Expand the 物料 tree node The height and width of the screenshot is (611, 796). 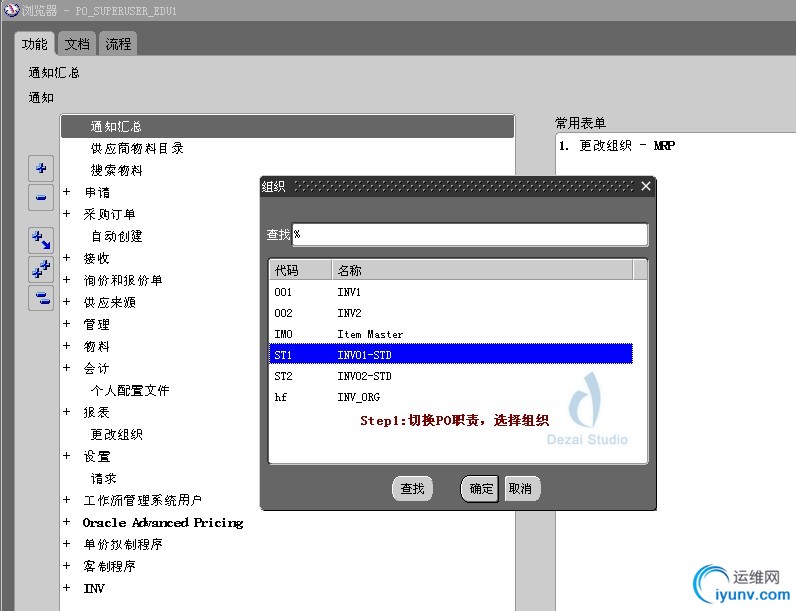[x=67, y=346]
